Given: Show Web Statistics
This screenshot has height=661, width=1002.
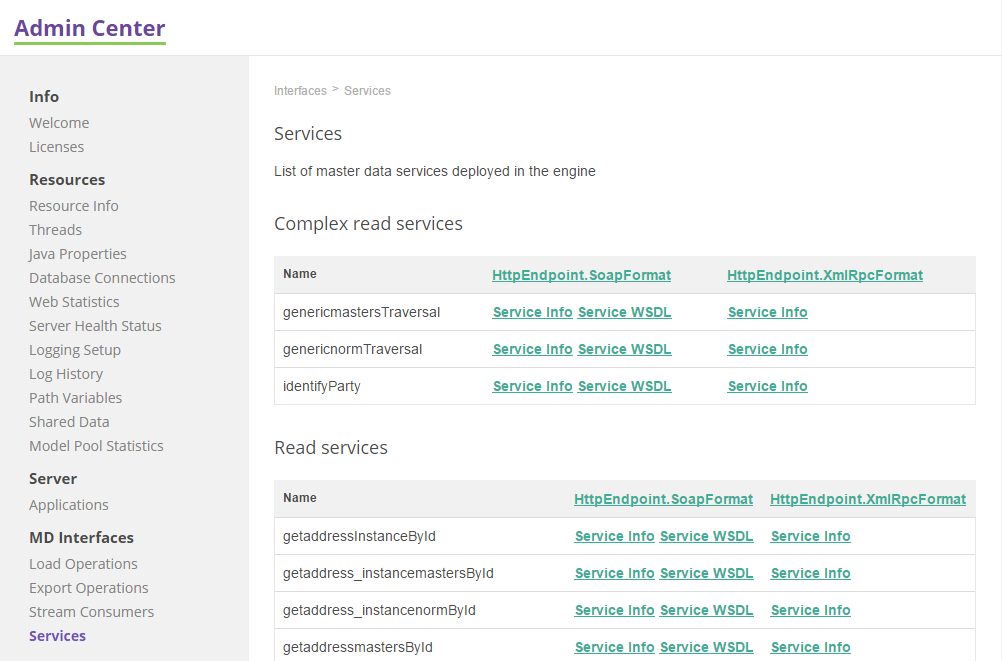Looking at the screenshot, I should pos(74,301).
